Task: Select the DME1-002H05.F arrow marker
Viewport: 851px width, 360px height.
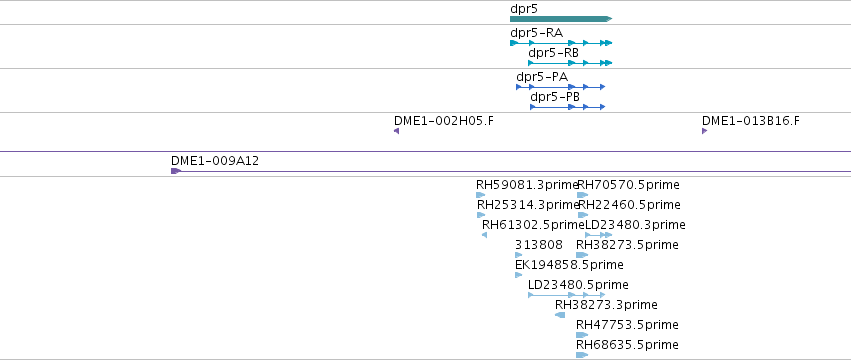Action: click(396, 131)
